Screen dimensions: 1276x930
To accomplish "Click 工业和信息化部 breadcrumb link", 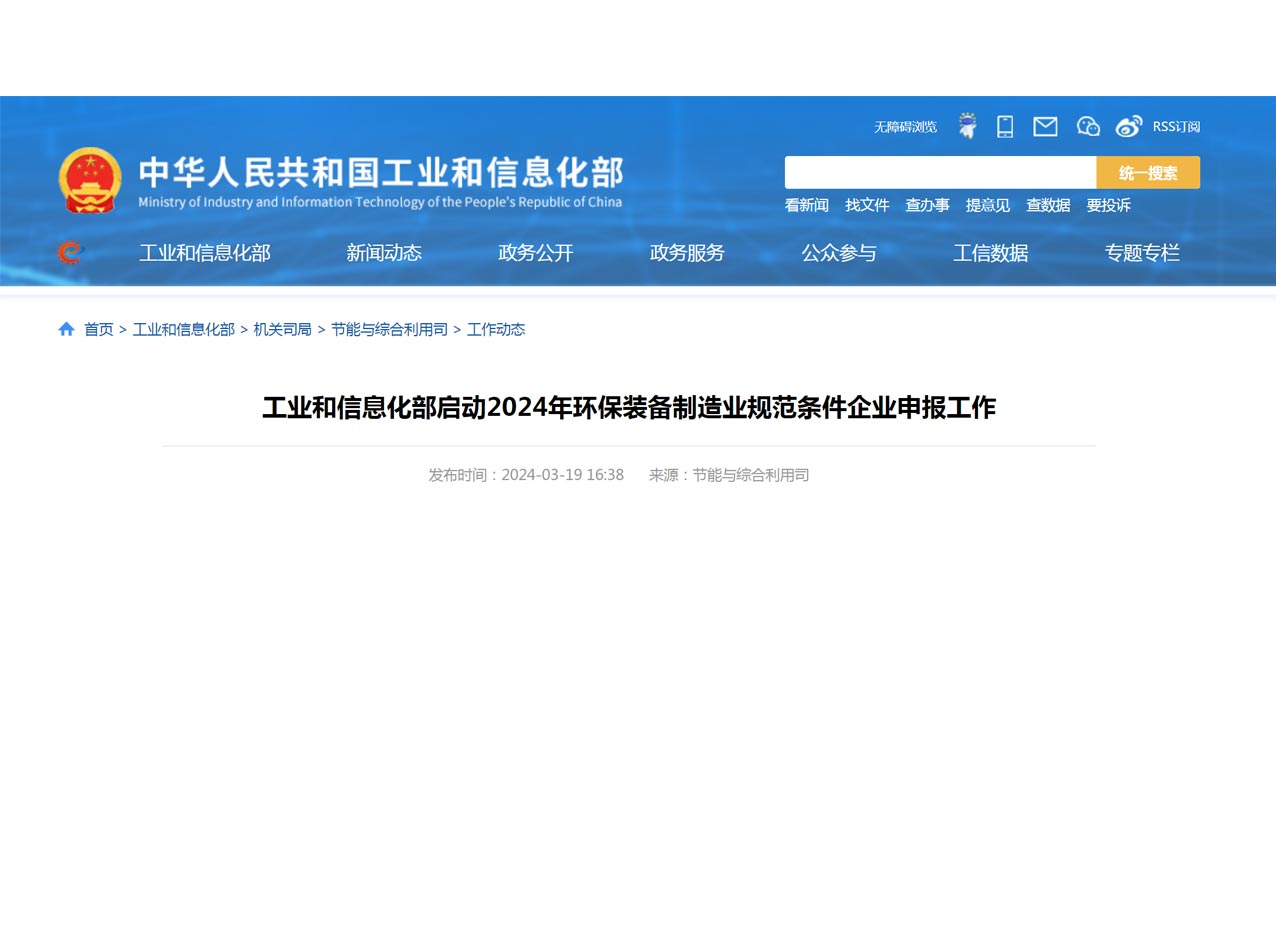I will [x=184, y=329].
